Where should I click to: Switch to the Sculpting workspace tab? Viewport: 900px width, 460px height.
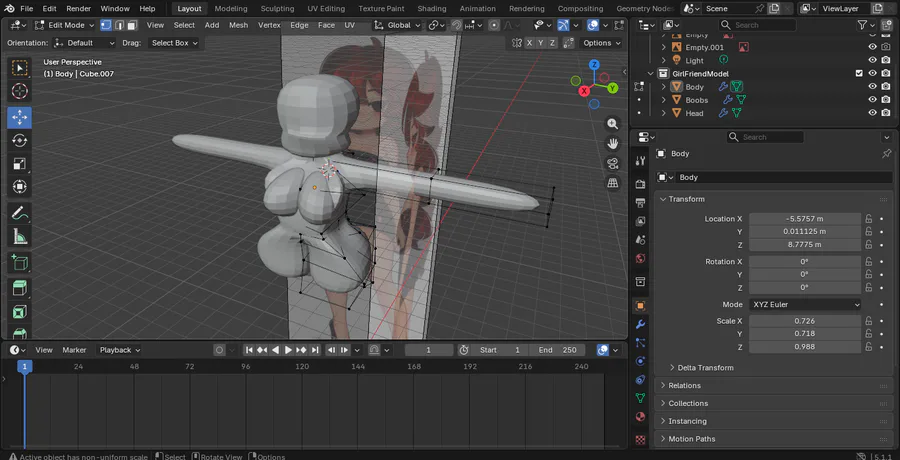click(277, 8)
